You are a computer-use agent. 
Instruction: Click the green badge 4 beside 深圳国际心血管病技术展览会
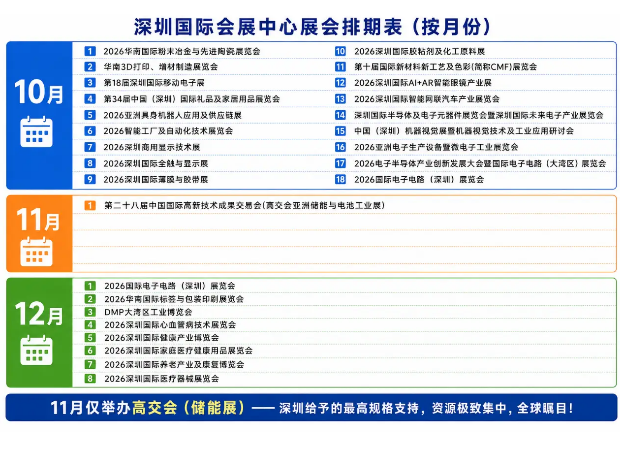pos(90,324)
